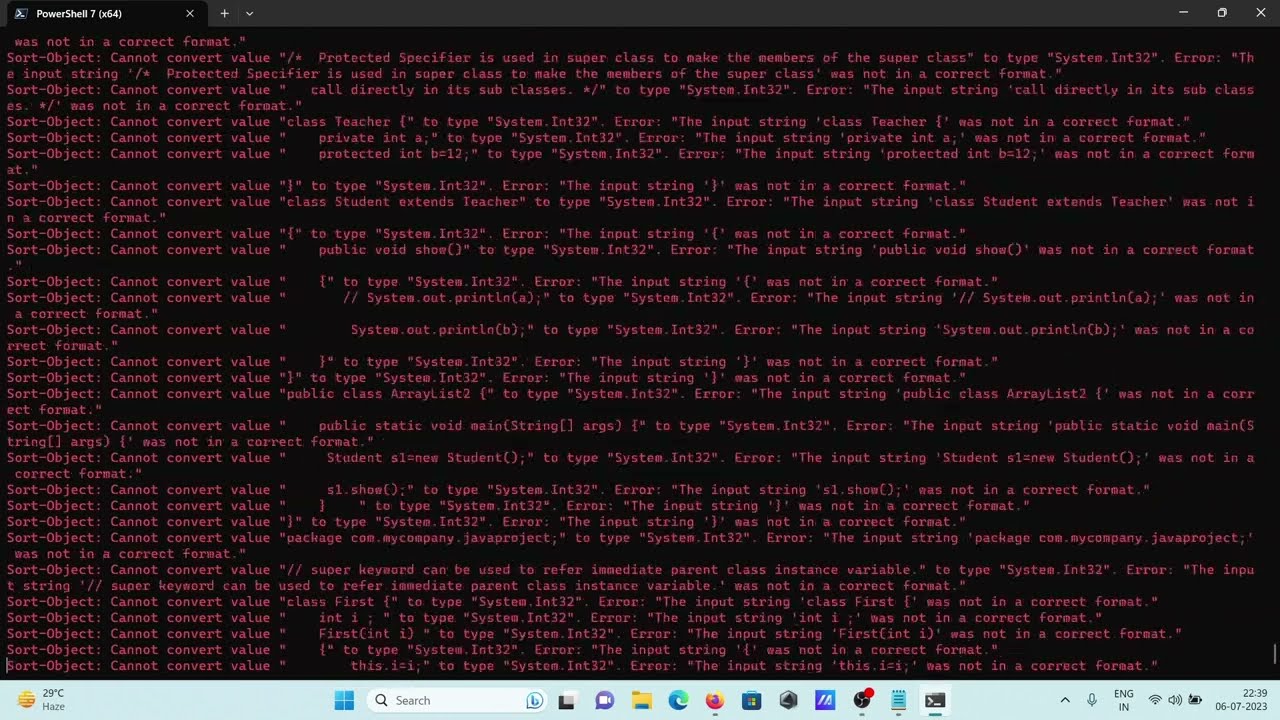
Task: Close the PowerShell 7 (x64) tab
Action: click(190, 13)
